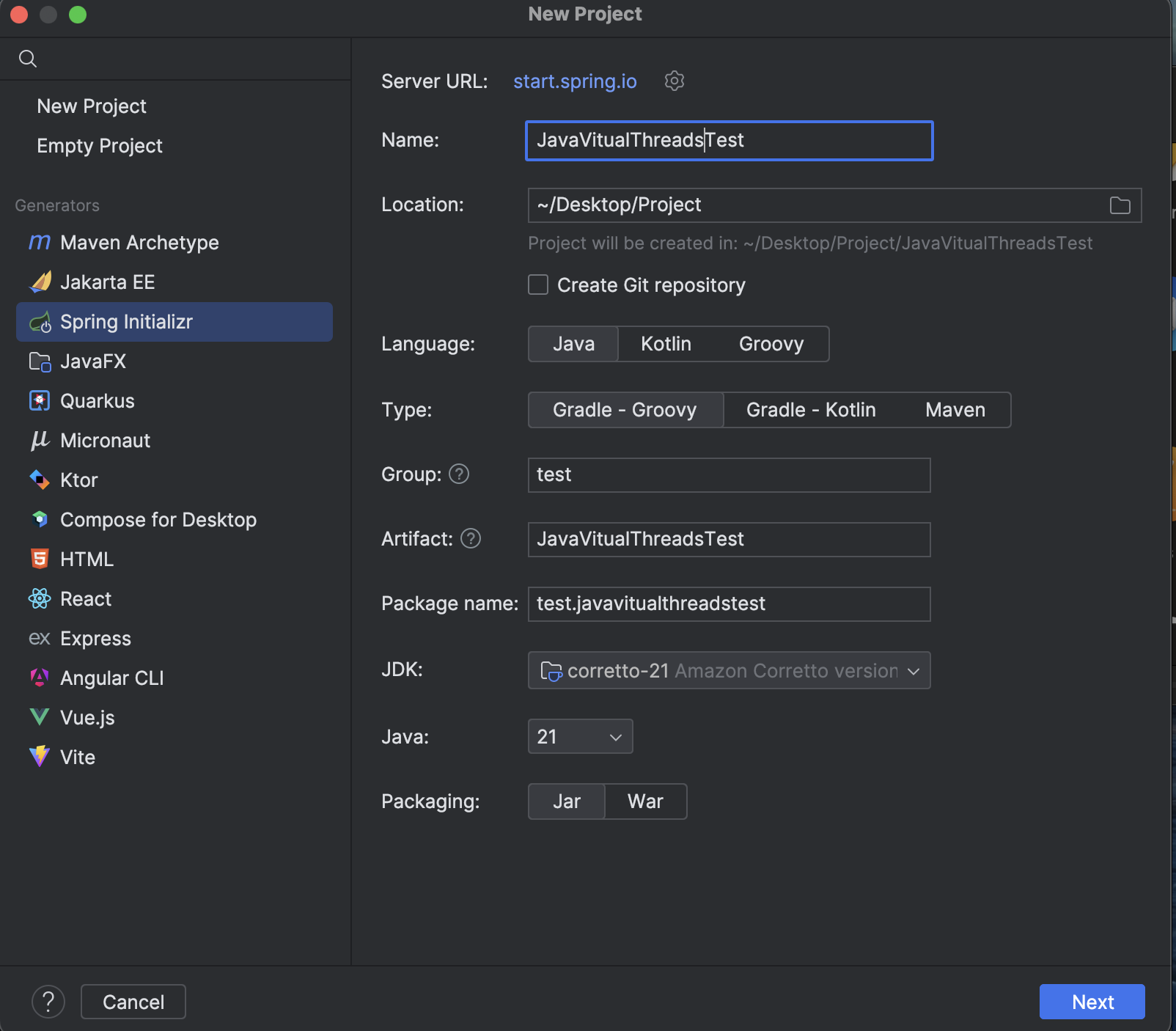Focus the Artifact input field
This screenshot has height=1031, width=1176.
(x=730, y=540)
